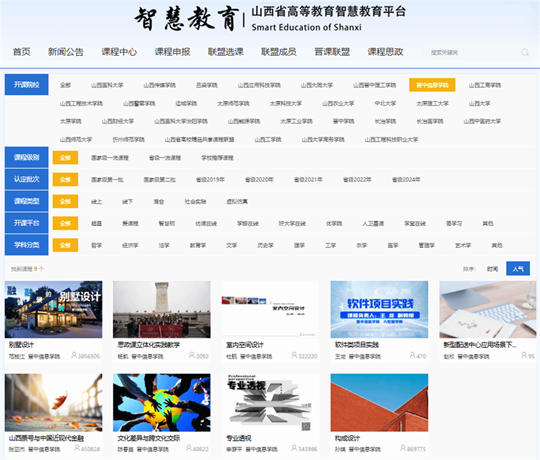
Task: Filter by 山西大同大学
Action: click(x=316, y=85)
